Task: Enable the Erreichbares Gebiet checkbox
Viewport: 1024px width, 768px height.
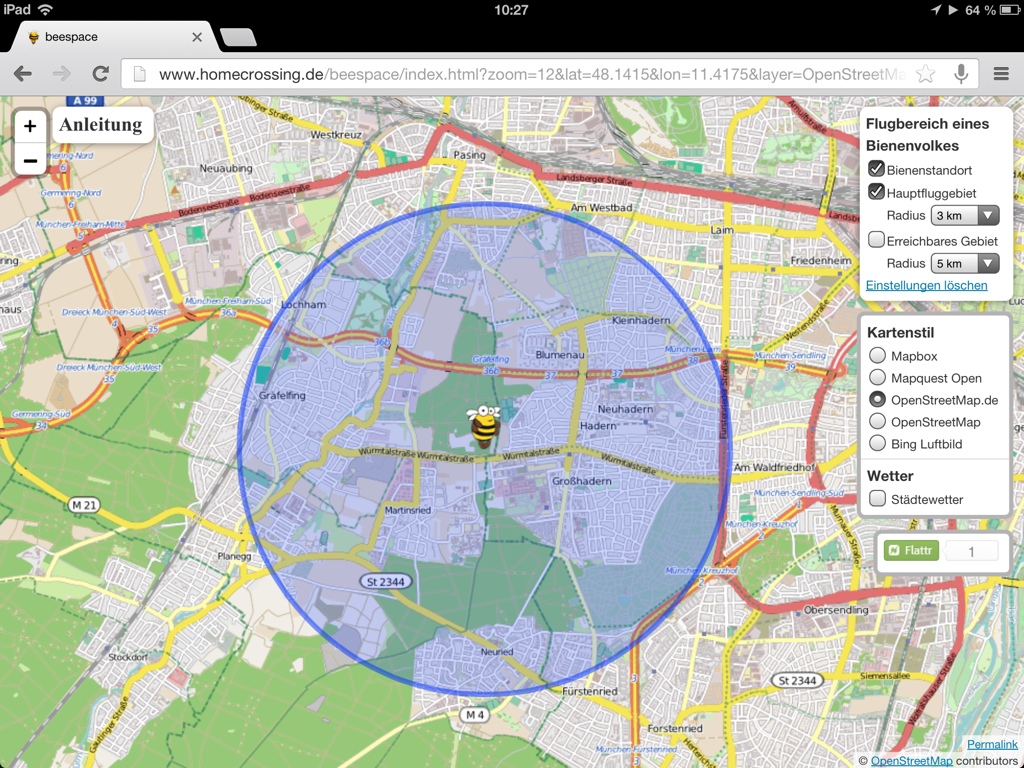Action: (876, 240)
